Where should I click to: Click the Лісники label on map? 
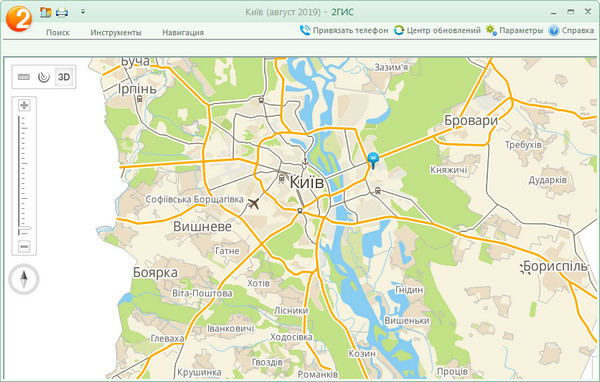[x=291, y=310]
